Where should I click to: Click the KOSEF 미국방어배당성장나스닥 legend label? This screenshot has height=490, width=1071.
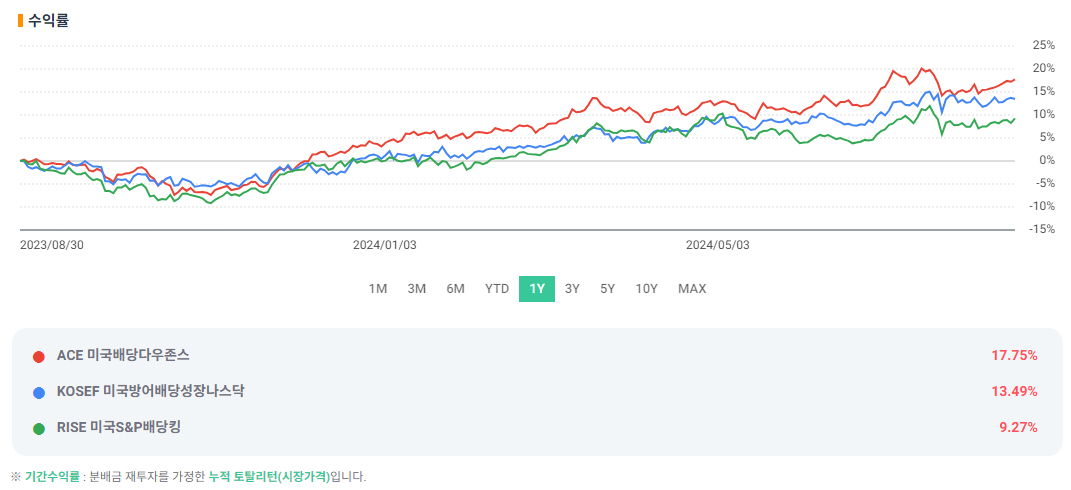point(150,391)
